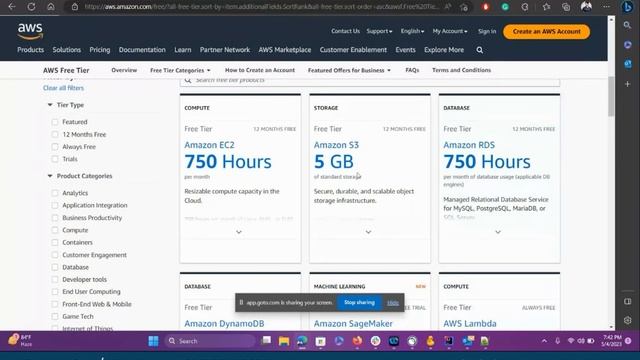This screenshot has width=640, height=360.
Task: Click the Sign In link
Action: click(x=487, y=31)
